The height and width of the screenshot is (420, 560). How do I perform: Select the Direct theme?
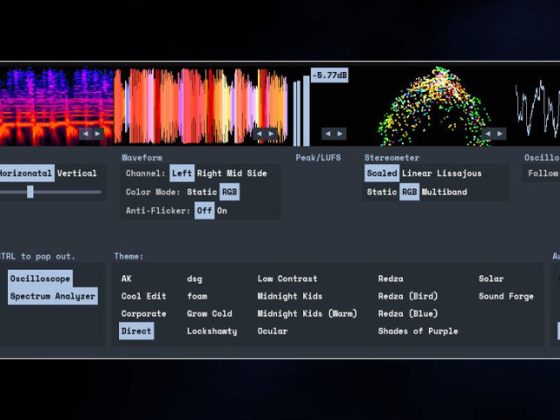pos(136,331)
